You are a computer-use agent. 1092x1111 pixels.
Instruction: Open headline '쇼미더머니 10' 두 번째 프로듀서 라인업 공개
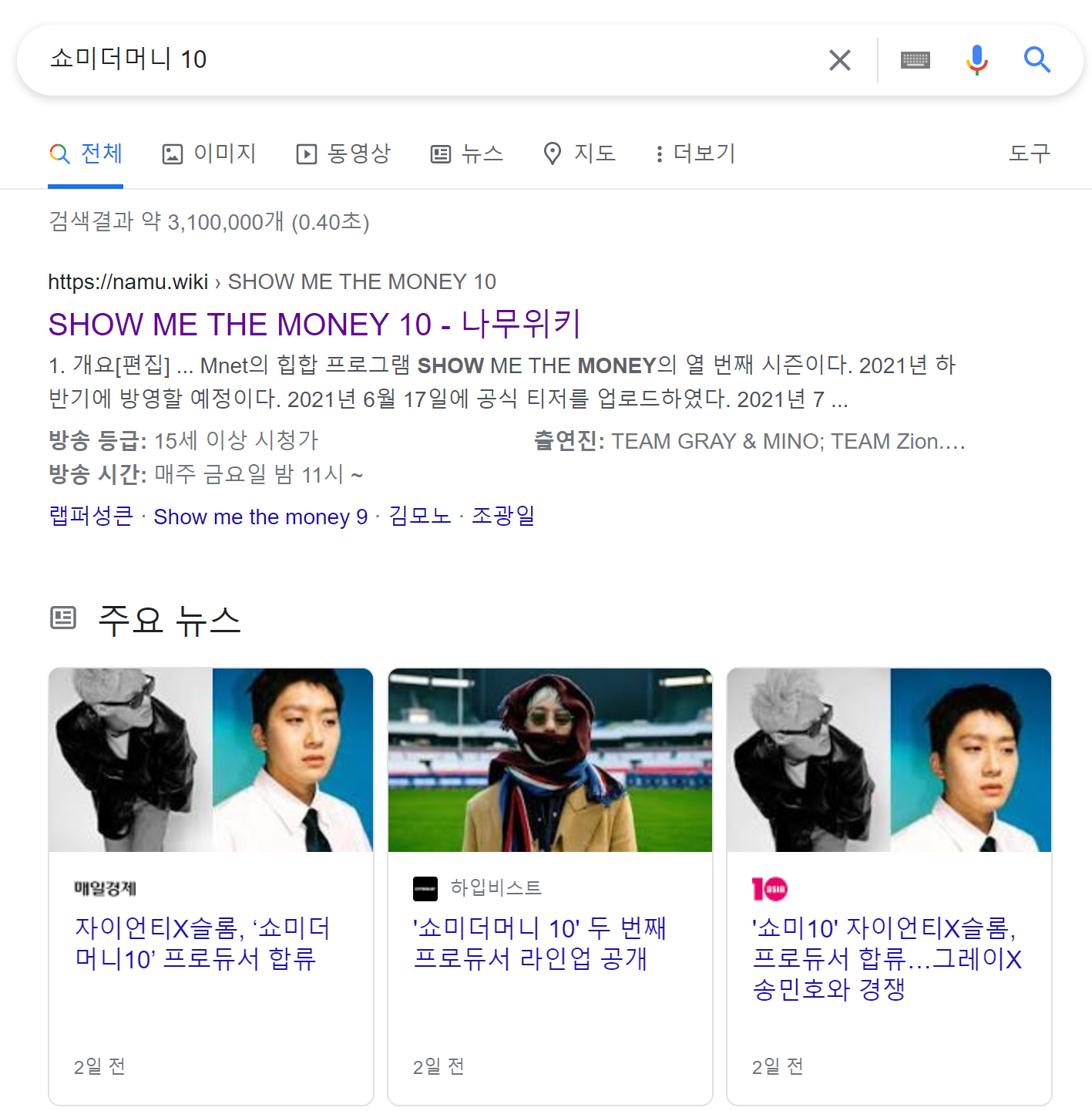pyautogui.click(x=539, y=943)
